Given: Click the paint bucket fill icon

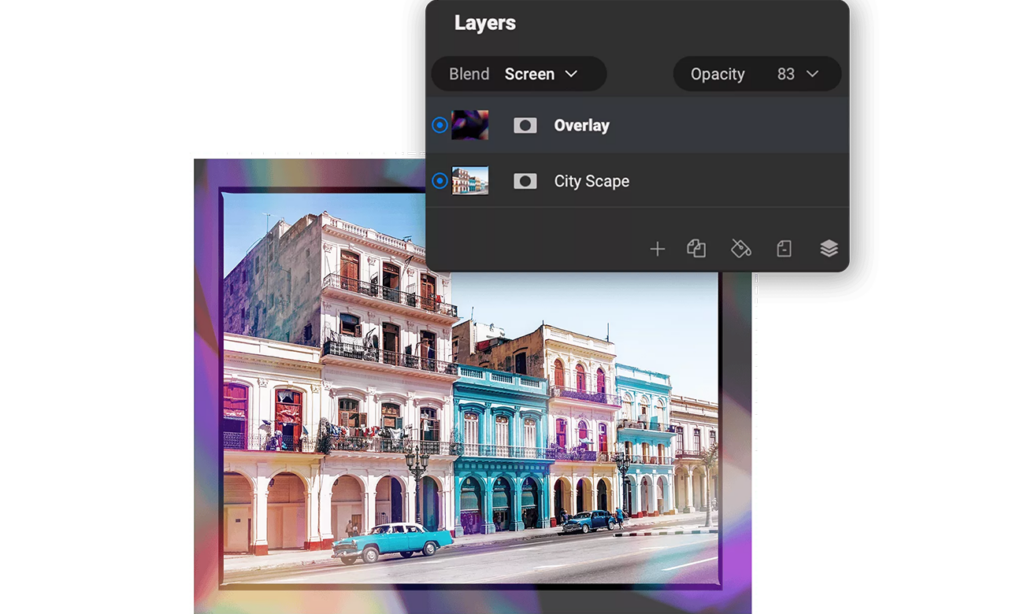Looking at the screenshot, I should pos(741,248).
